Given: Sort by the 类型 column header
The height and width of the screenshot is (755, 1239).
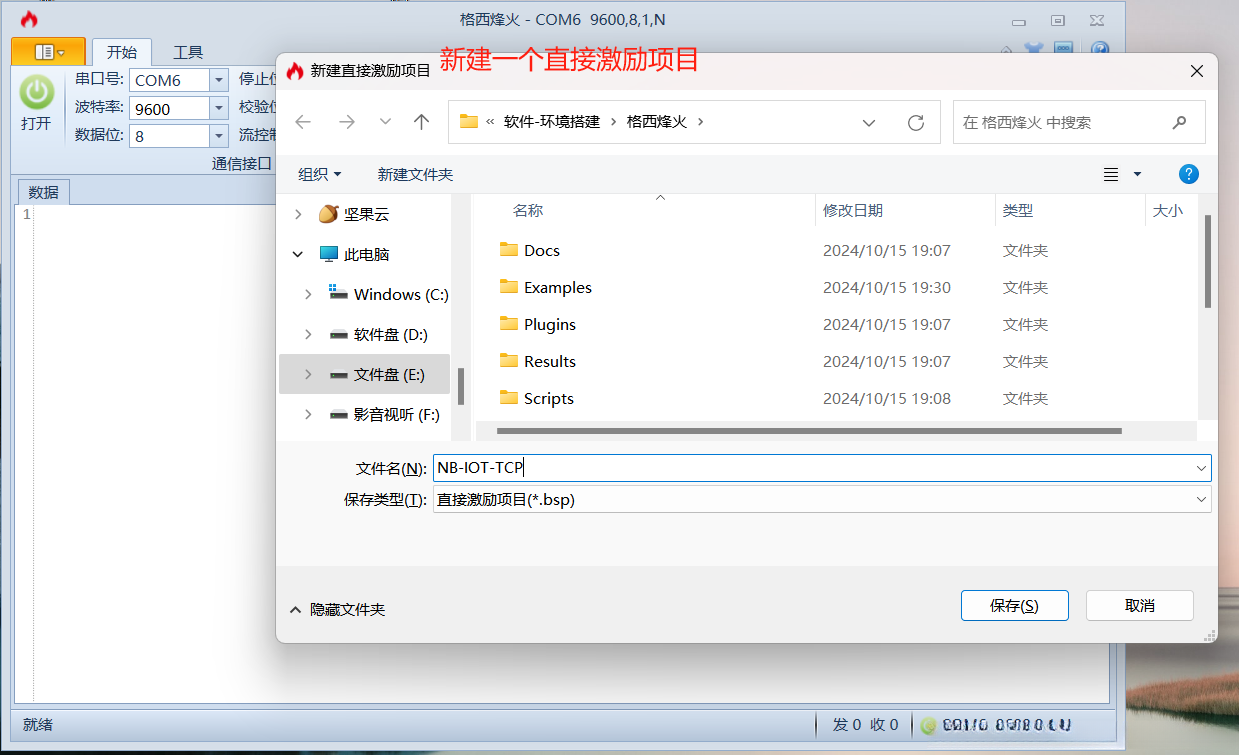Looking at the screenshot, I should click(1018, 210).
